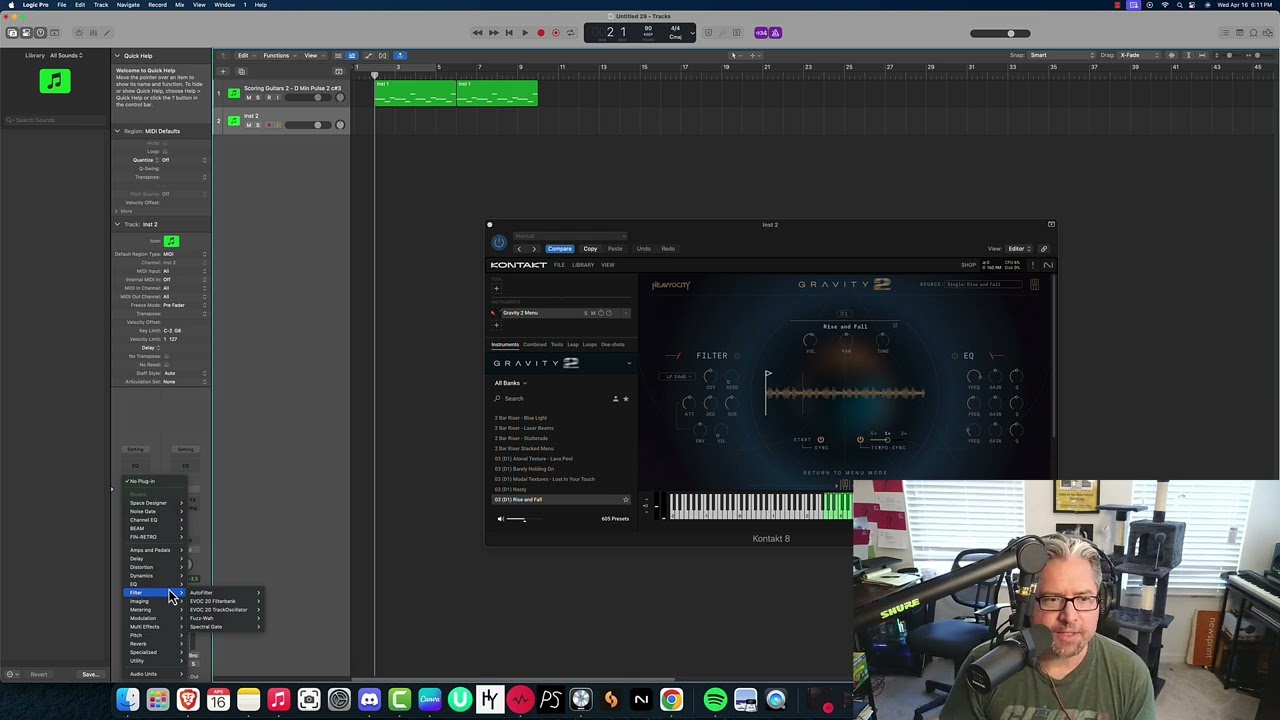Go to beginning of the project
Image resolution: width=1280 pixels, height=720 pixels.
point(509,33)
